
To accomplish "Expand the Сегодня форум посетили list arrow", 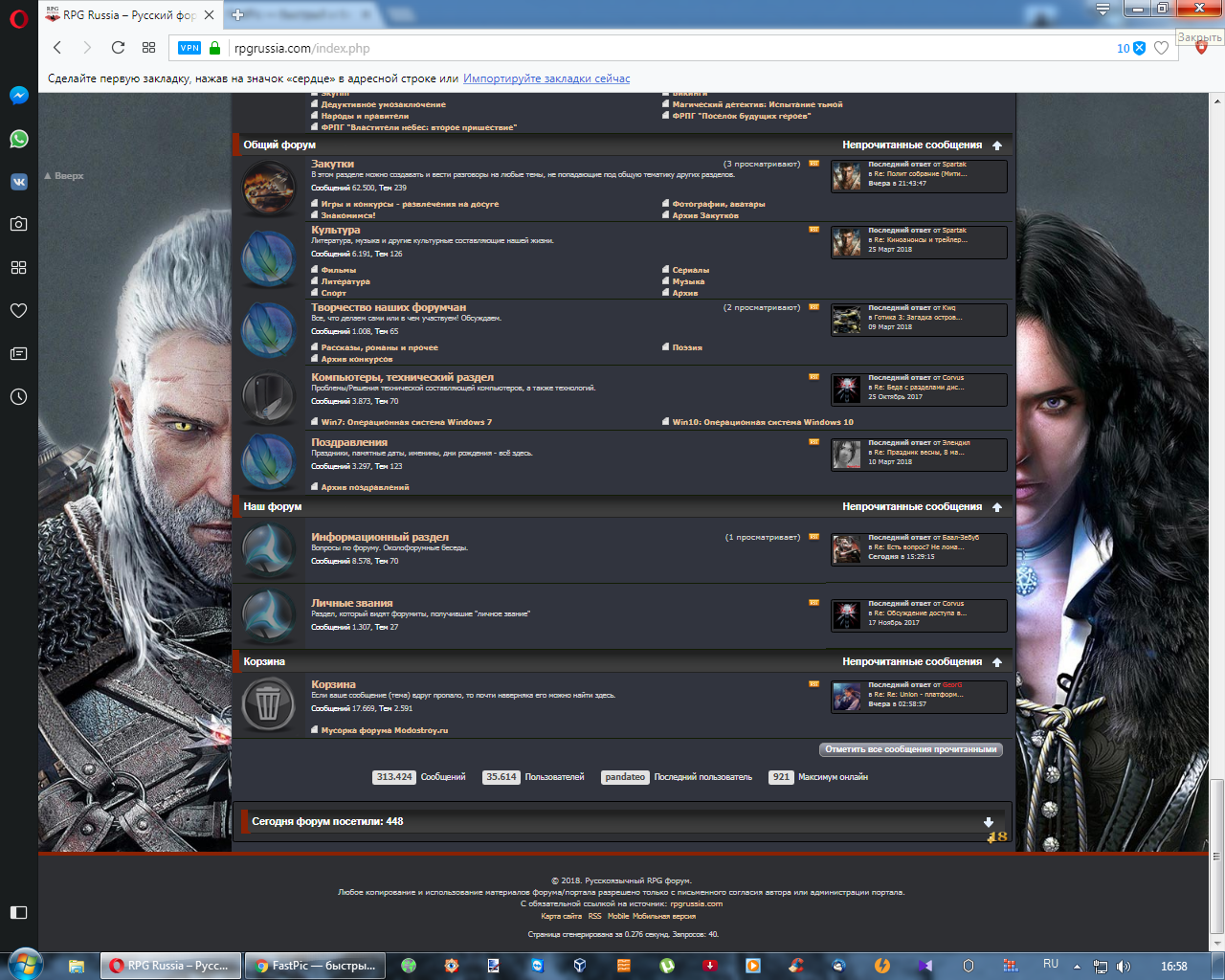I will click(x=989, y=822).
